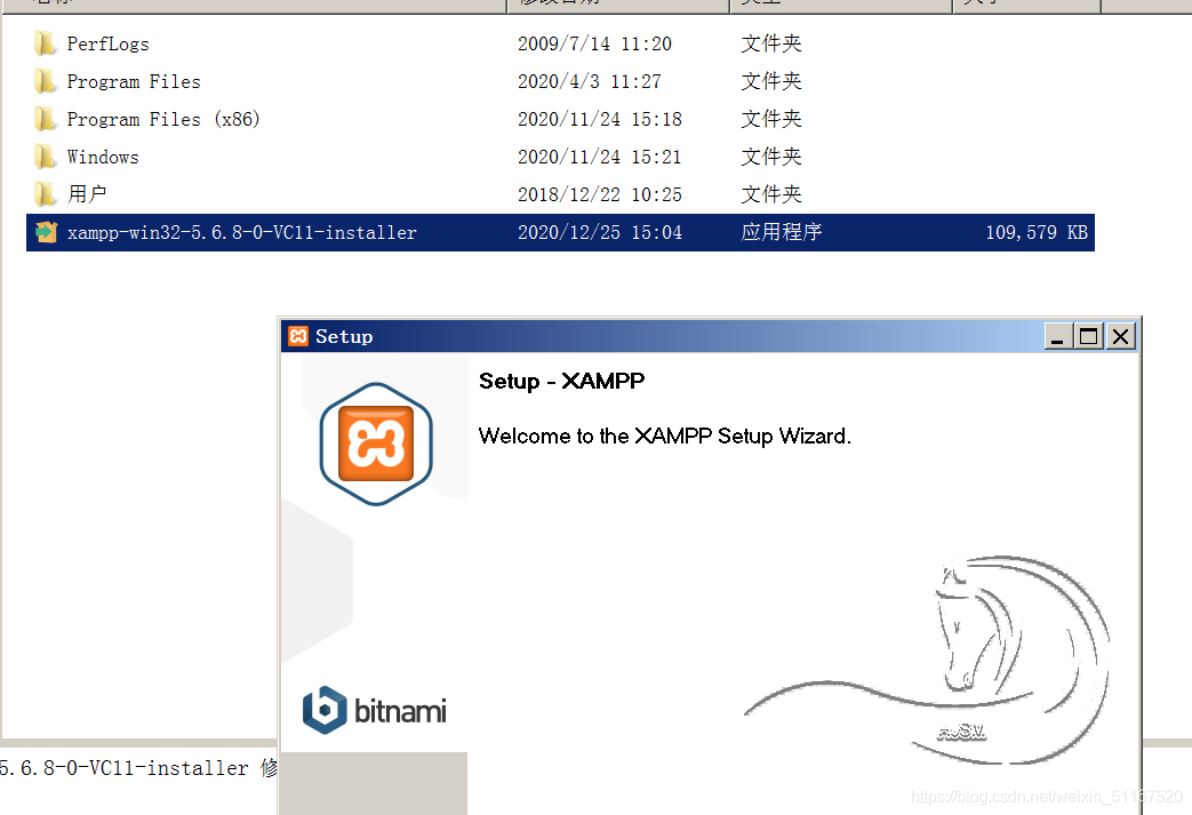
Task: Click 文件夹 type in PerfLogs row
Action: pos(772,43)
